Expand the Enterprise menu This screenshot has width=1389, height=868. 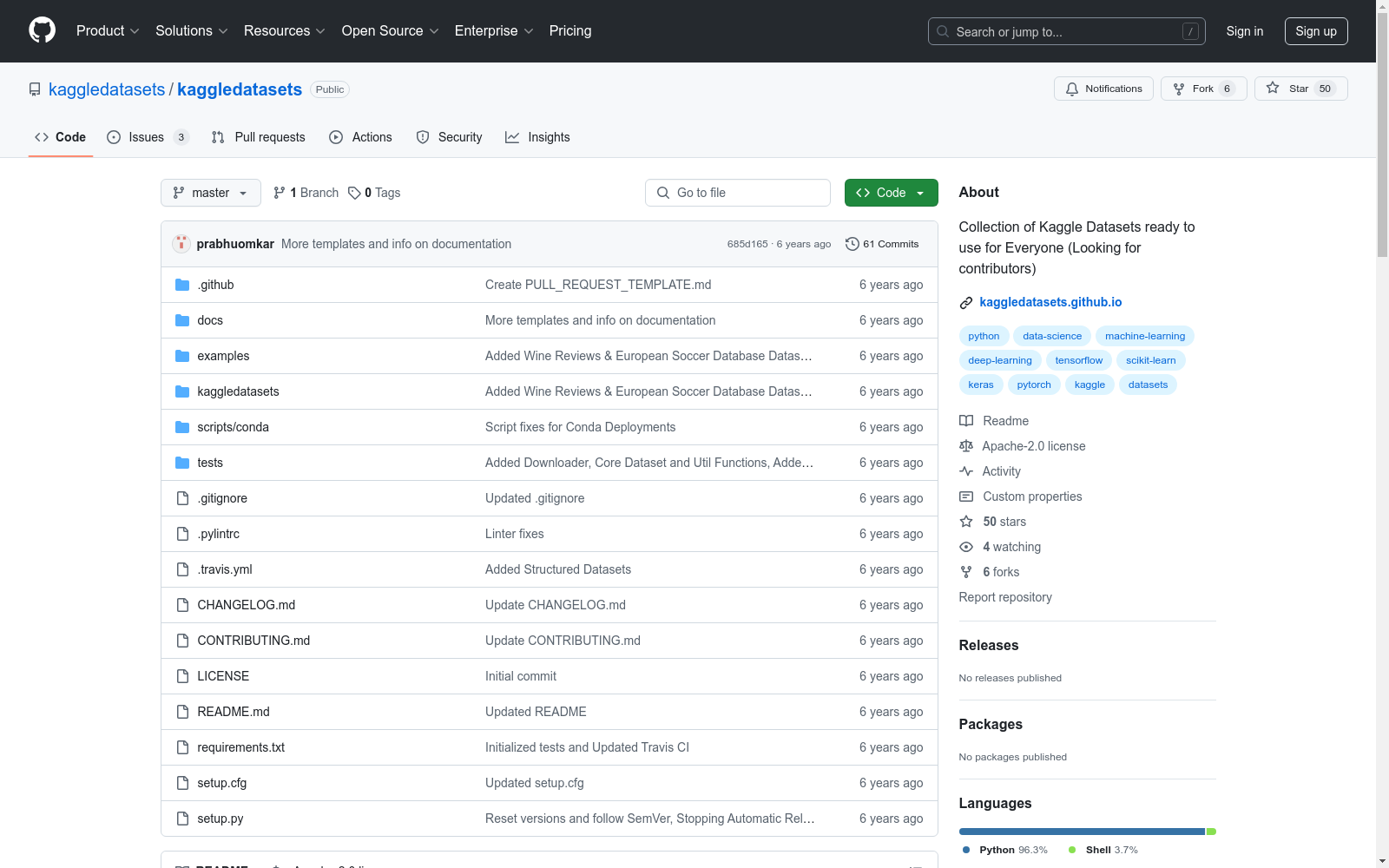click(x=494, y=30)
